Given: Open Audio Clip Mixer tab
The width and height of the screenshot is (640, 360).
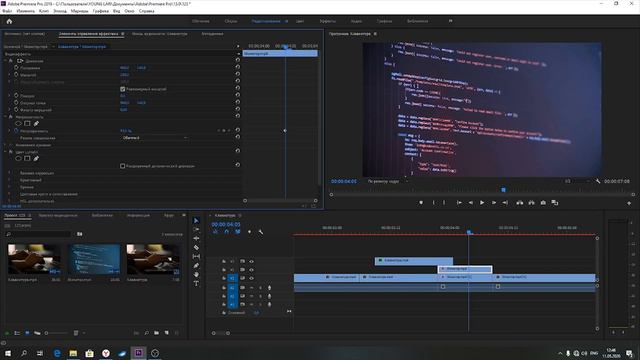Looking at the screenshot, I should (160, 34).
